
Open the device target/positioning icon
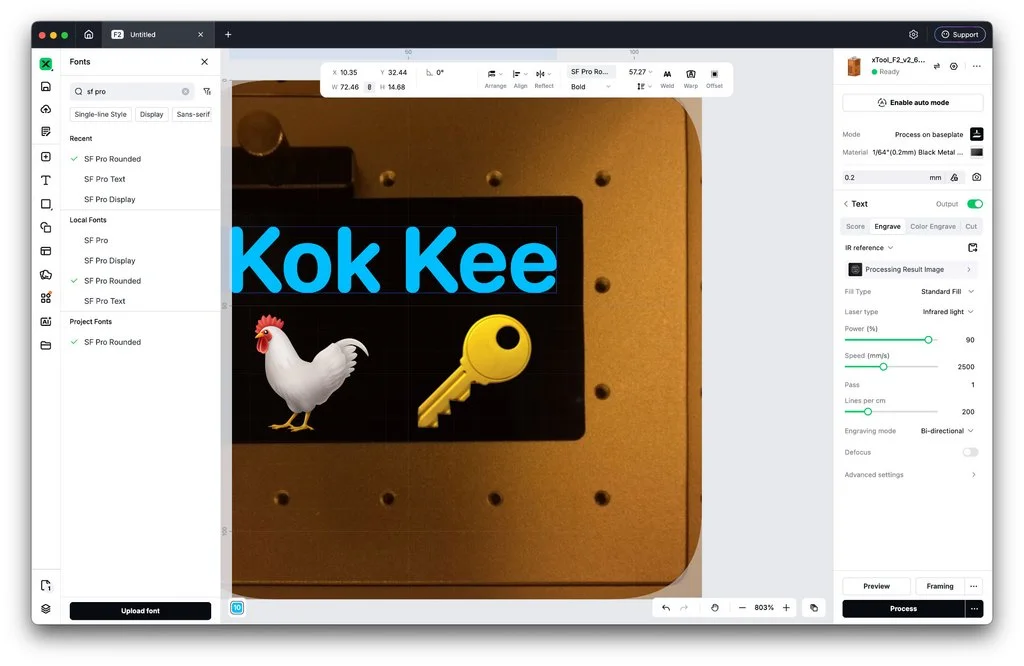(x=953, y=66)
